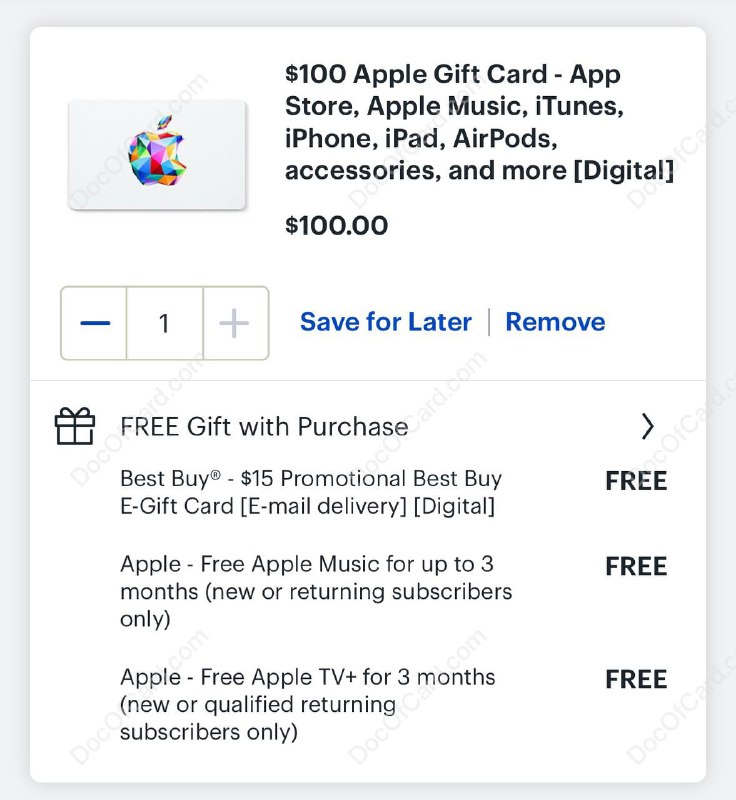
Task: Click the Apple logo on the gift card image
Action: point(156,155)
